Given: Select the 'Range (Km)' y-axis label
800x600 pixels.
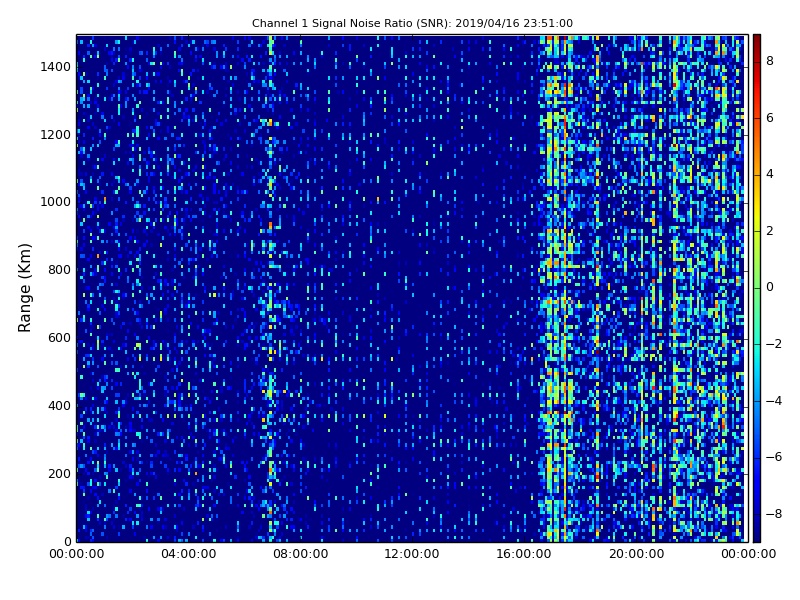Looking at the screenshot, I should coord(24,288).
